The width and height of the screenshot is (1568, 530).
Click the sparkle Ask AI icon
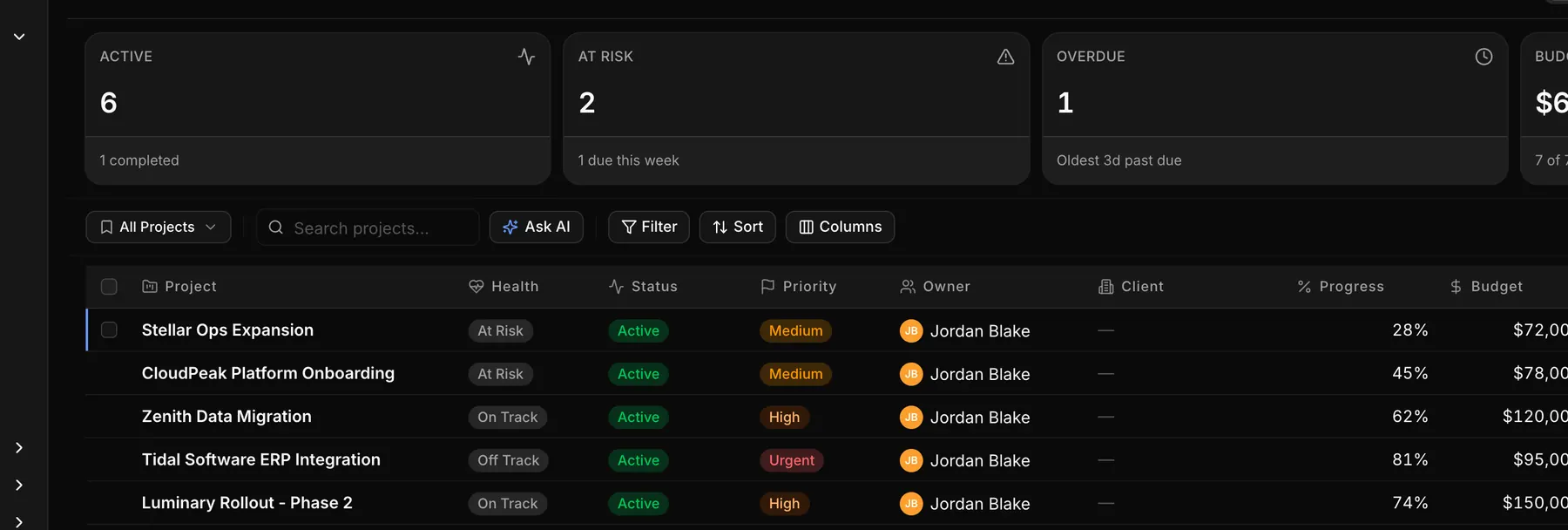[510, 227]
